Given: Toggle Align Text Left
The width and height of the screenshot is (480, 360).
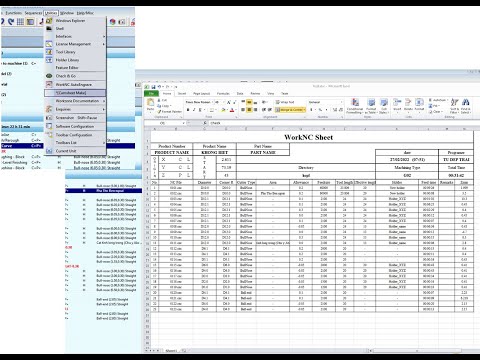Looking at the screenshot, I should click(x=243, y=110).
